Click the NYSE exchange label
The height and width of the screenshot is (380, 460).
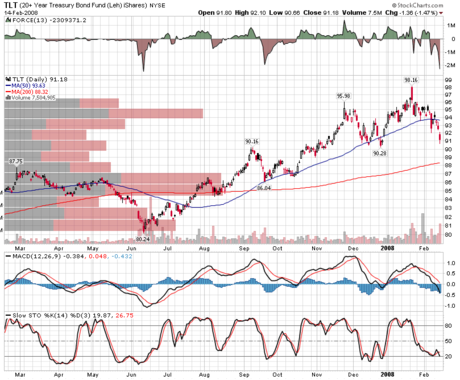[157, 6]
